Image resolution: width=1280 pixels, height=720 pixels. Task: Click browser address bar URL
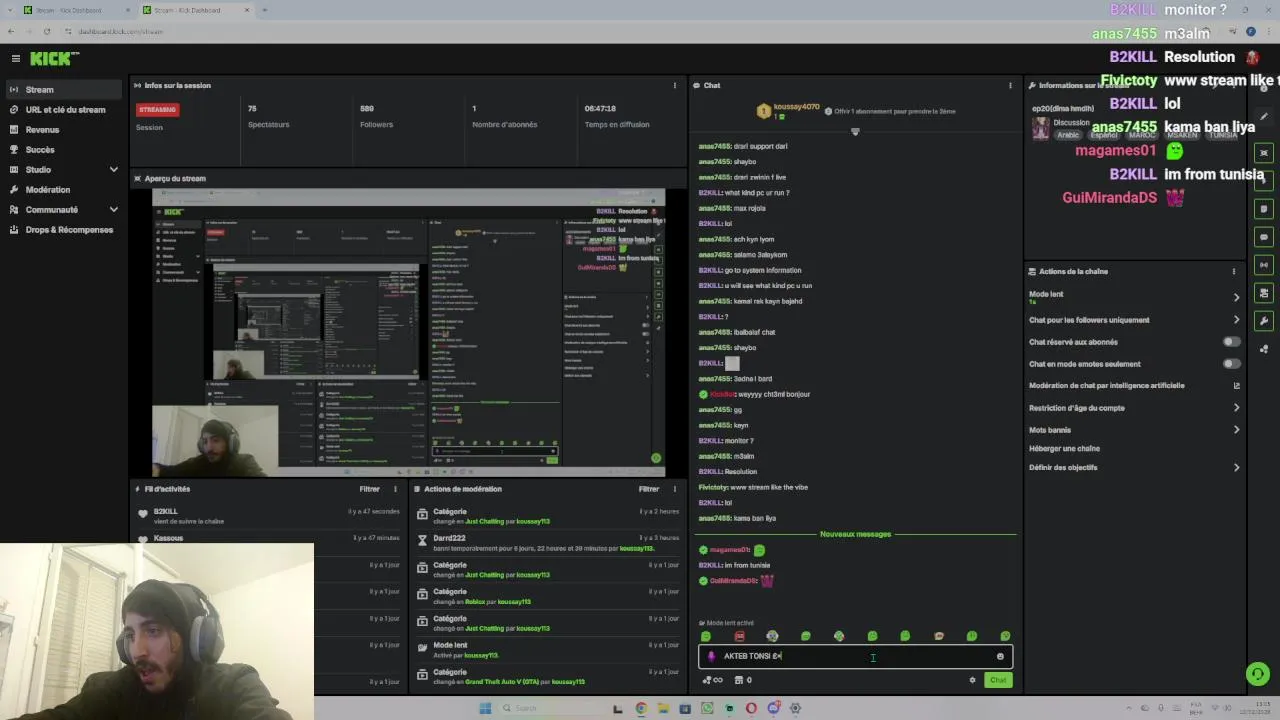[120, 31]
